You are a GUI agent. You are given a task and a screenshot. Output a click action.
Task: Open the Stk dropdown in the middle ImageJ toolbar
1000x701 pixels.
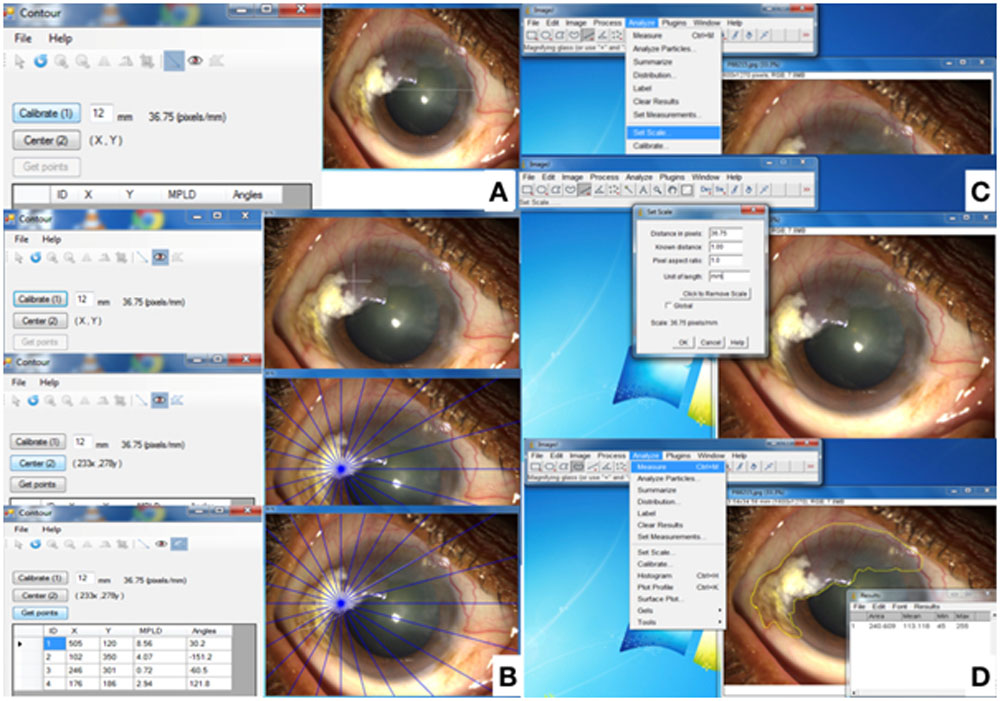721,189
